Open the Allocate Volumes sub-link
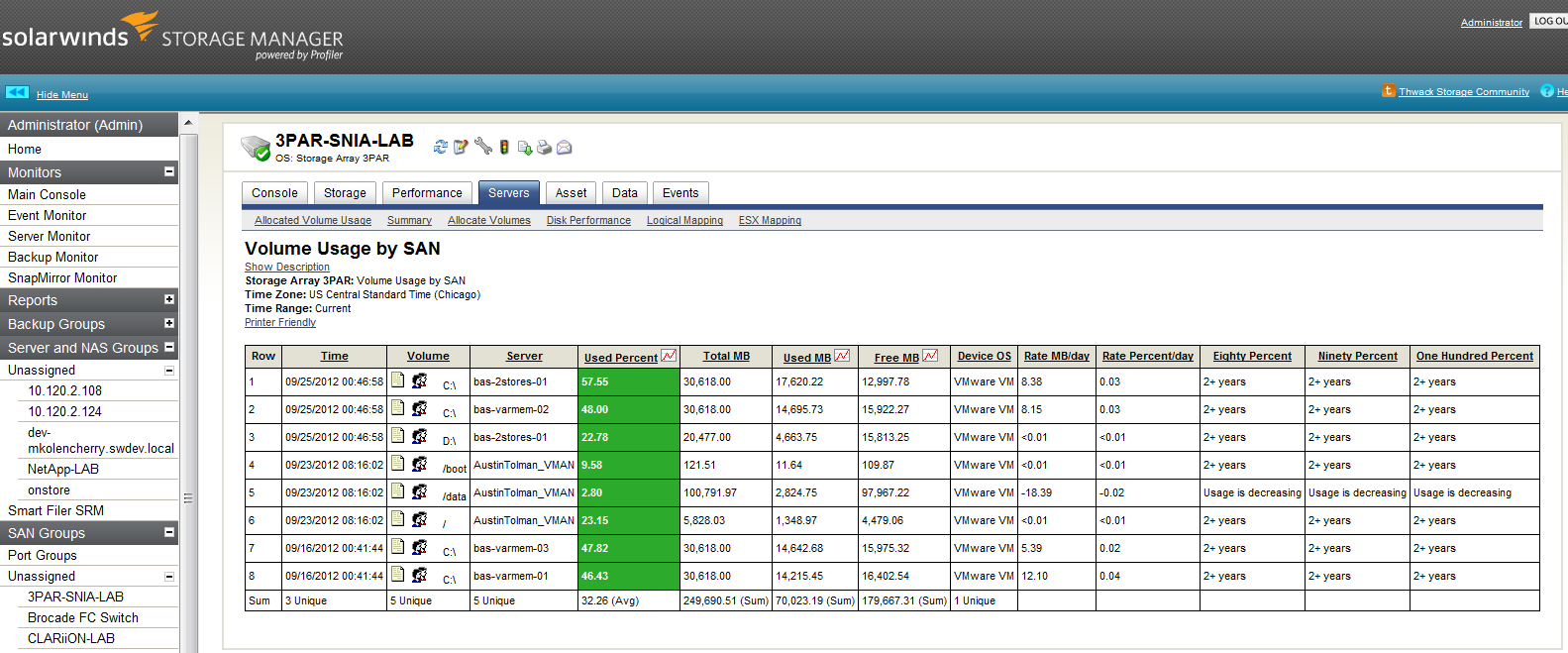 [489, 220]
